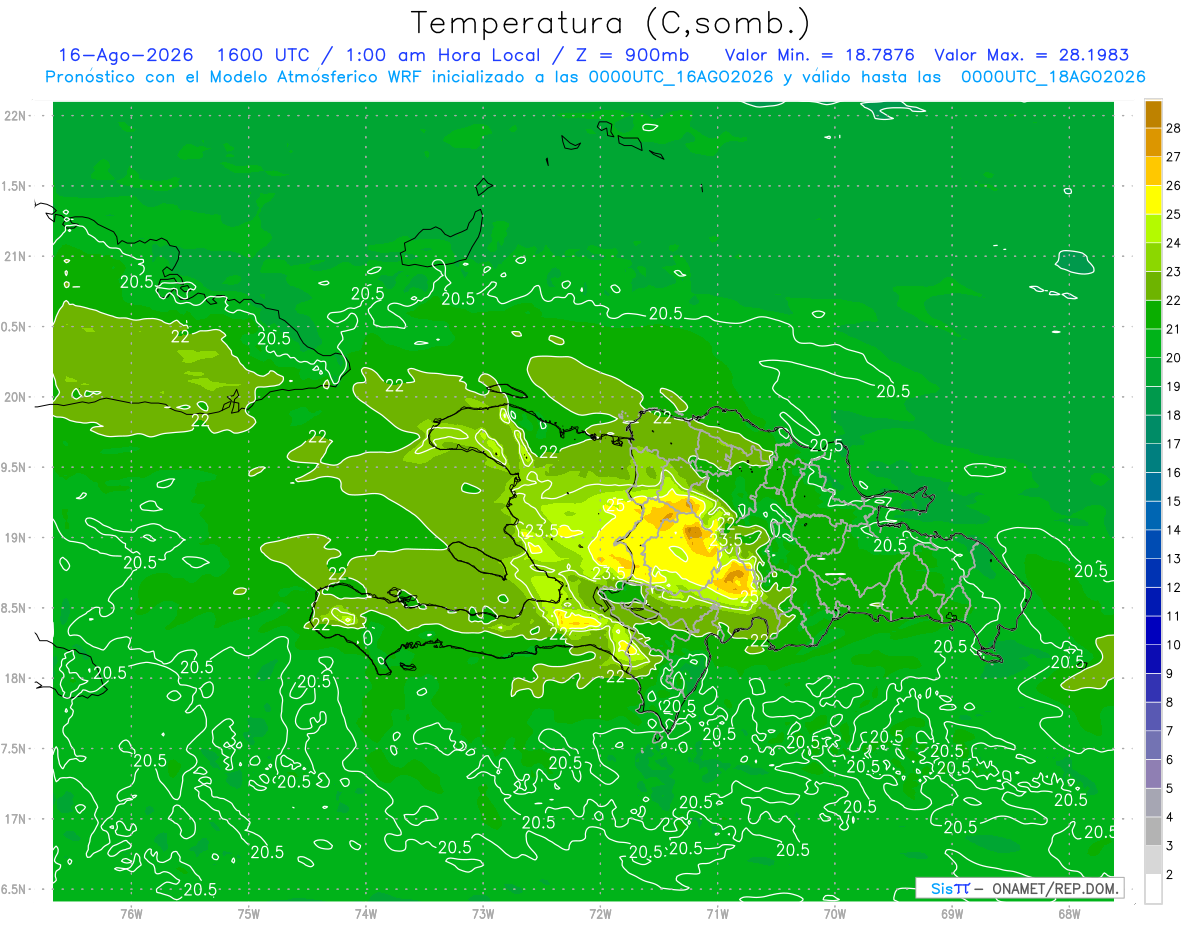Click the legend scale label '2'
This screenshot has width=1200, height=927.
(x=1170, y=875)
